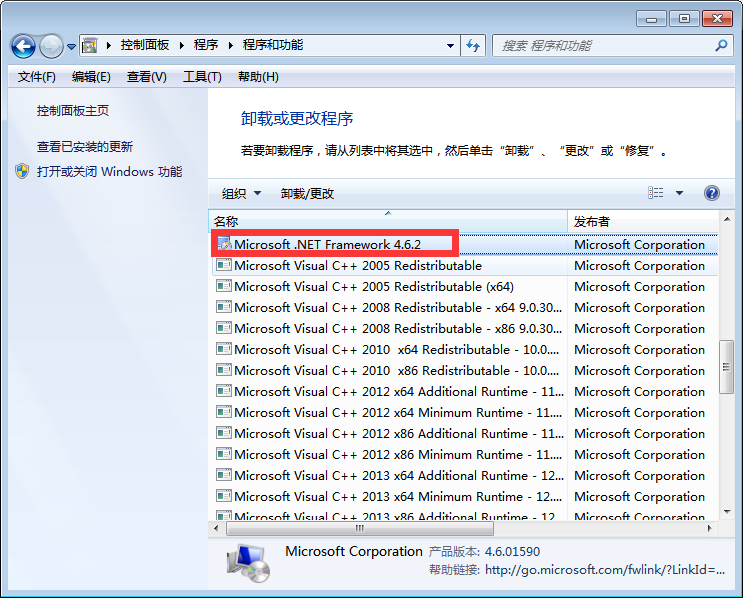Click the horizontal scrollbar thumb below list
Screen dimensions: 743x598
click(x=360, y=528)
